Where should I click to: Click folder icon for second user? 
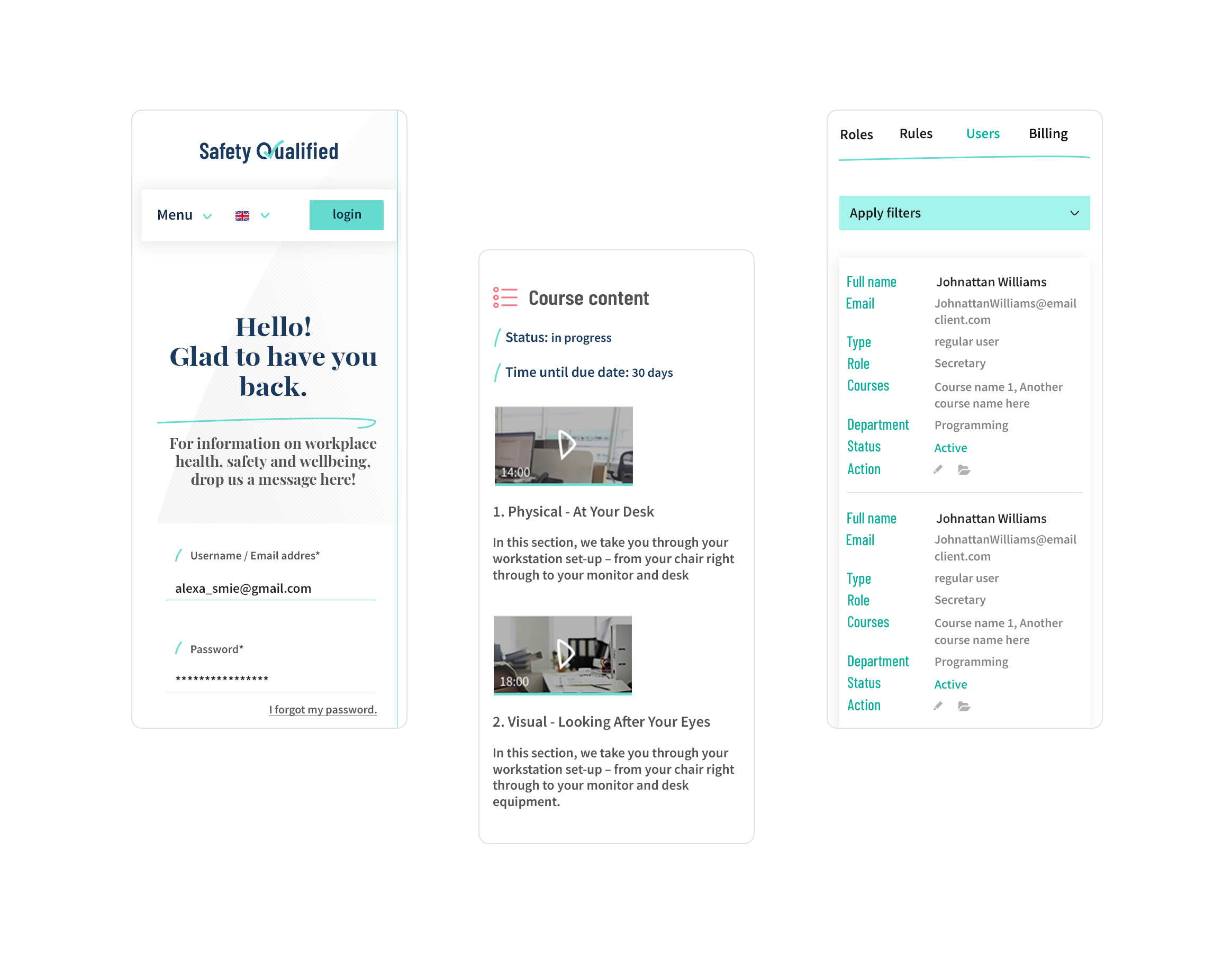point(964,706)
